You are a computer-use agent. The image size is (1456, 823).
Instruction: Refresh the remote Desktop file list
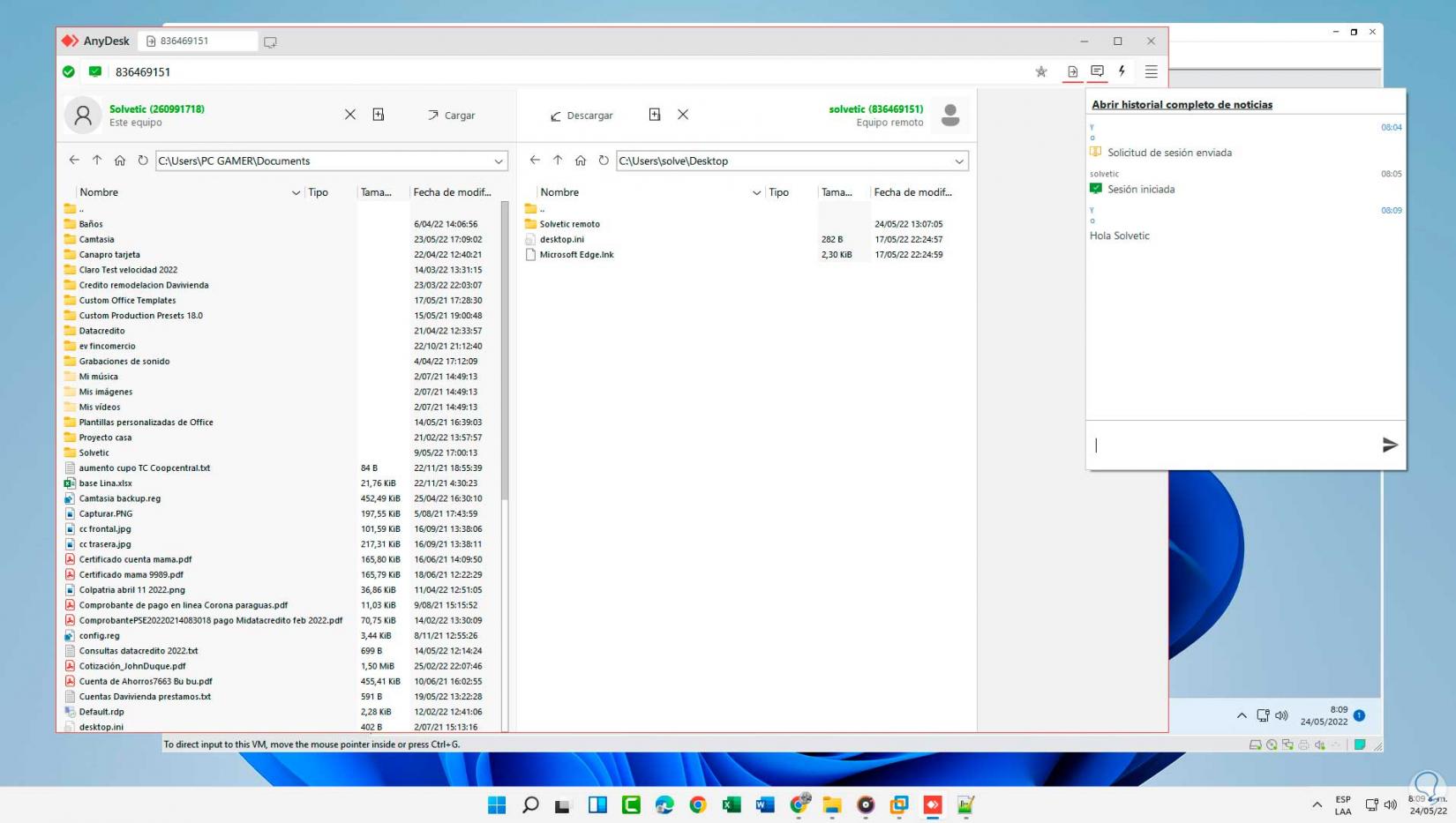[x=604, y=161]
